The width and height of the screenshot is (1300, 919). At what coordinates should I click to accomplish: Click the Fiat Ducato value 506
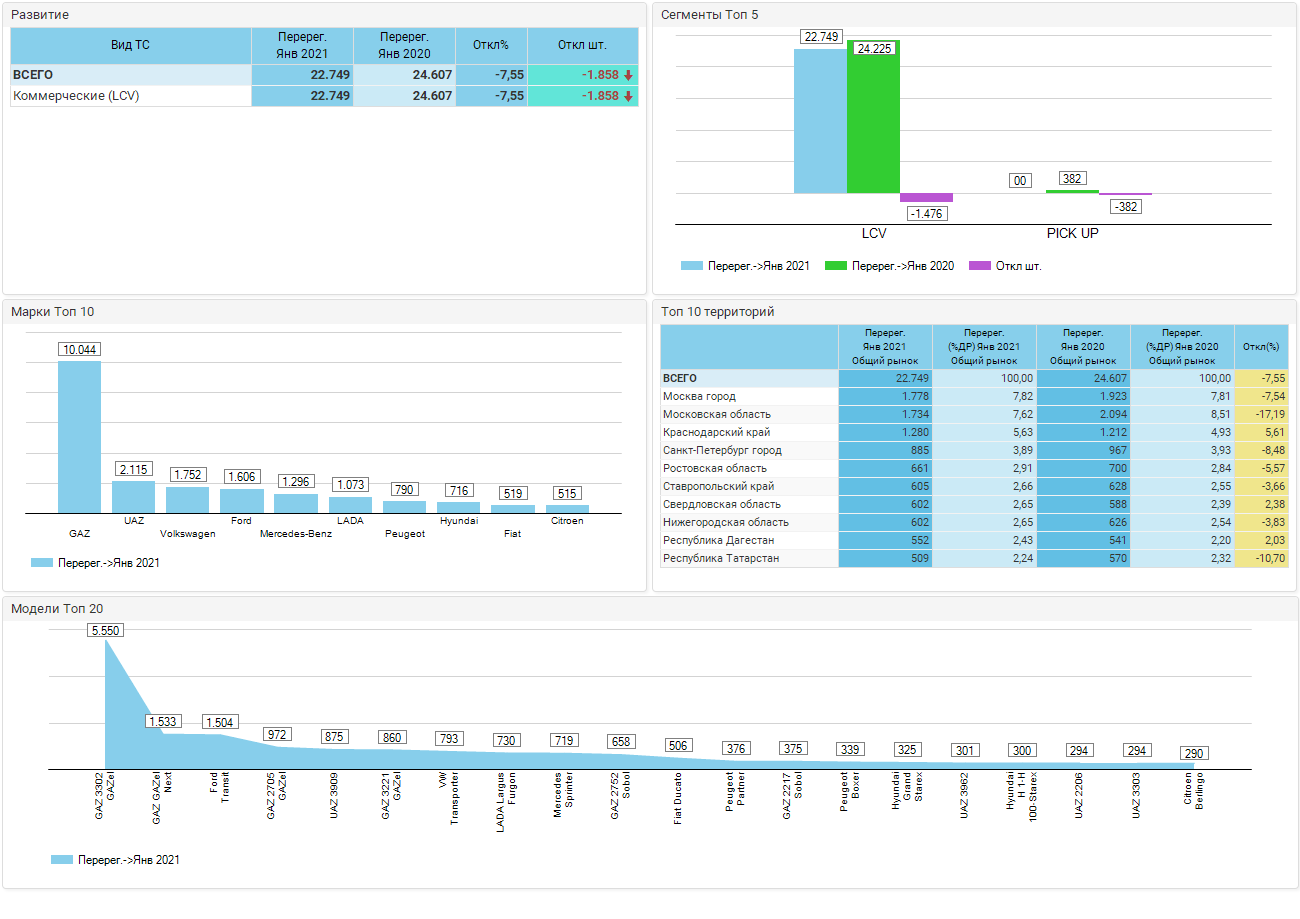[678, 746]
